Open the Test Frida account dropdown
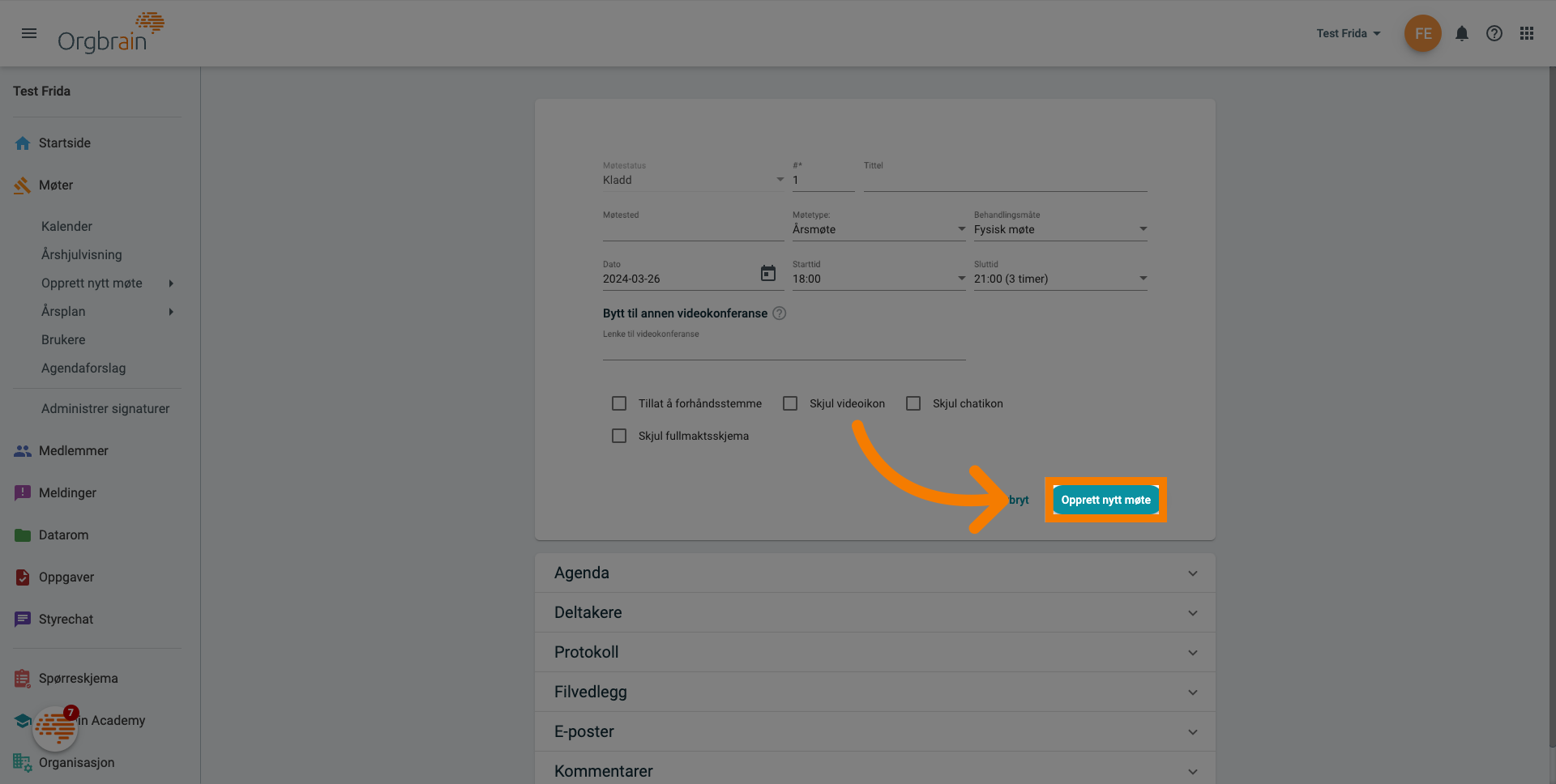 (x=1349, y=33)
